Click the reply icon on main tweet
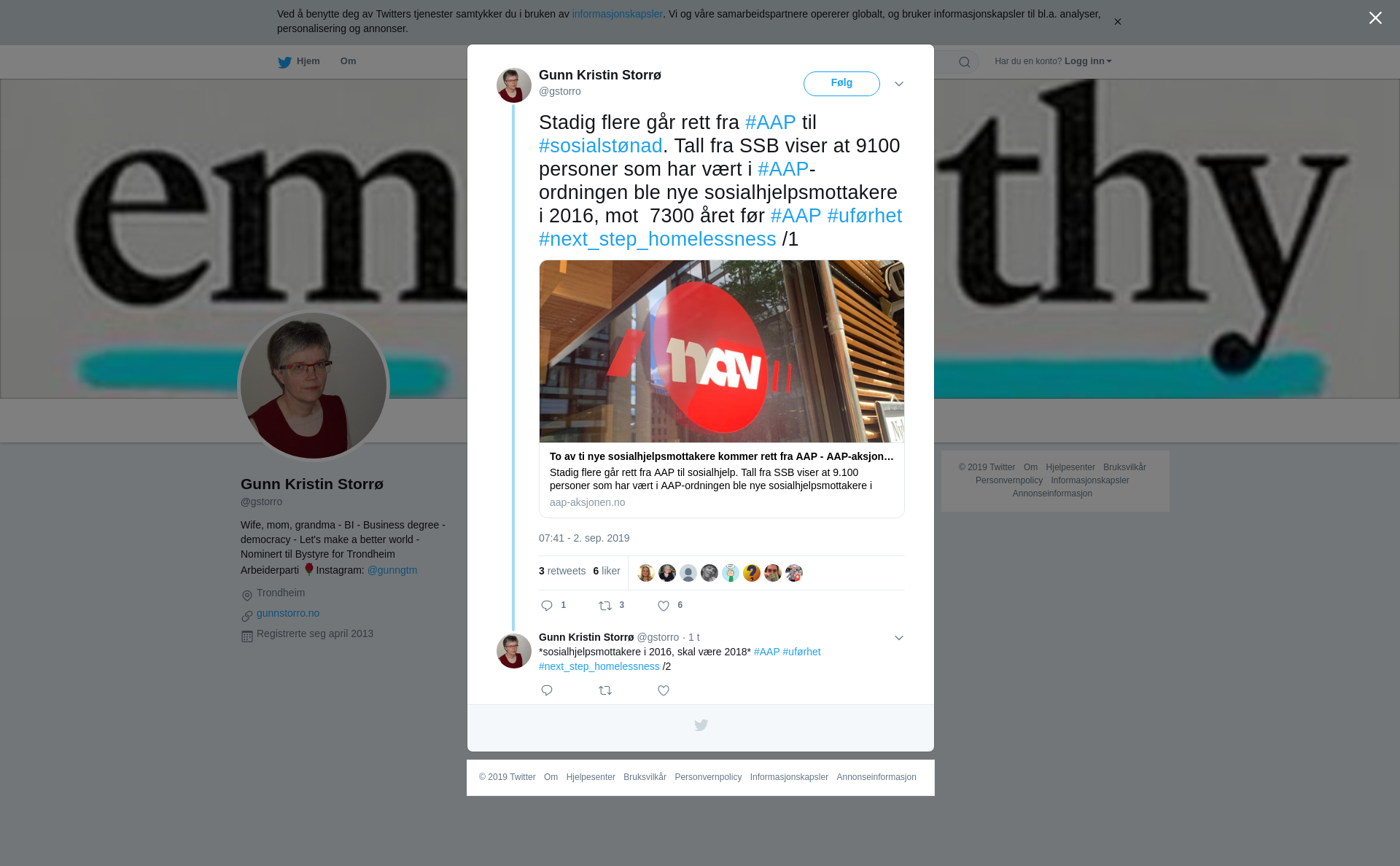Image resolution: width=1400 pixels, height=866 pixels. tap(547, 606)
